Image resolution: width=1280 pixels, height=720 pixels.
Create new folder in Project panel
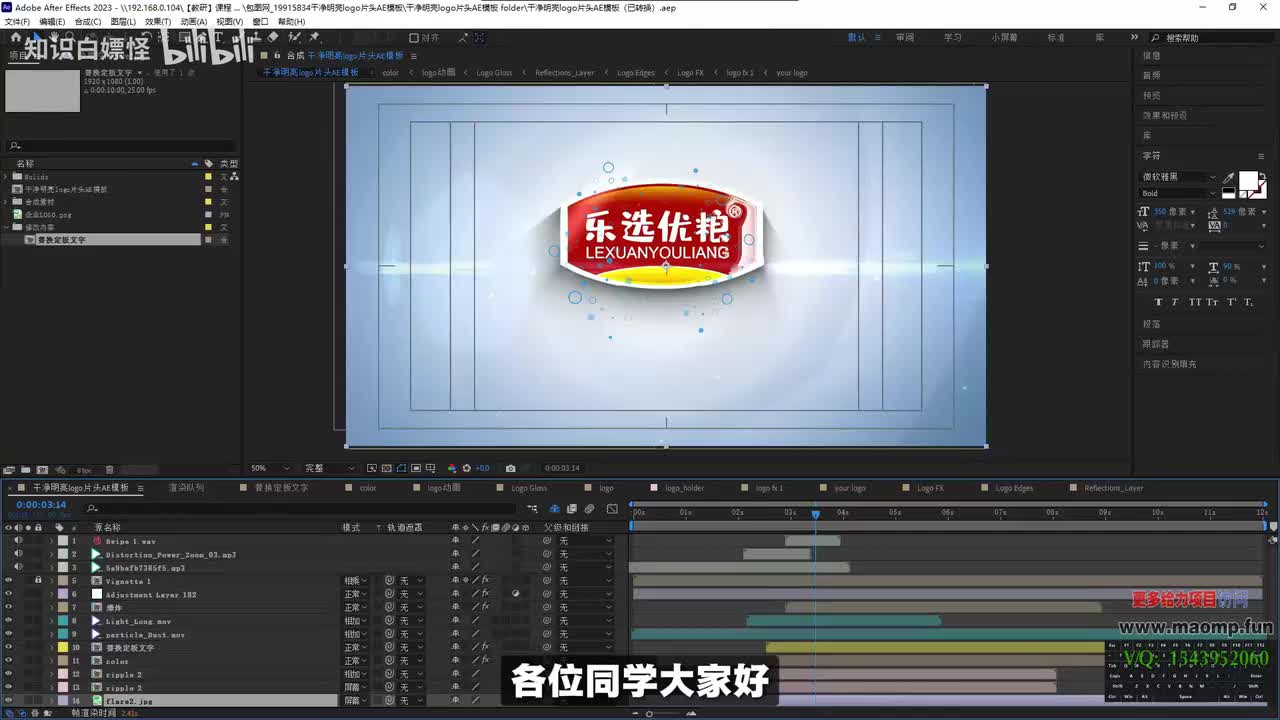point(26,469)
